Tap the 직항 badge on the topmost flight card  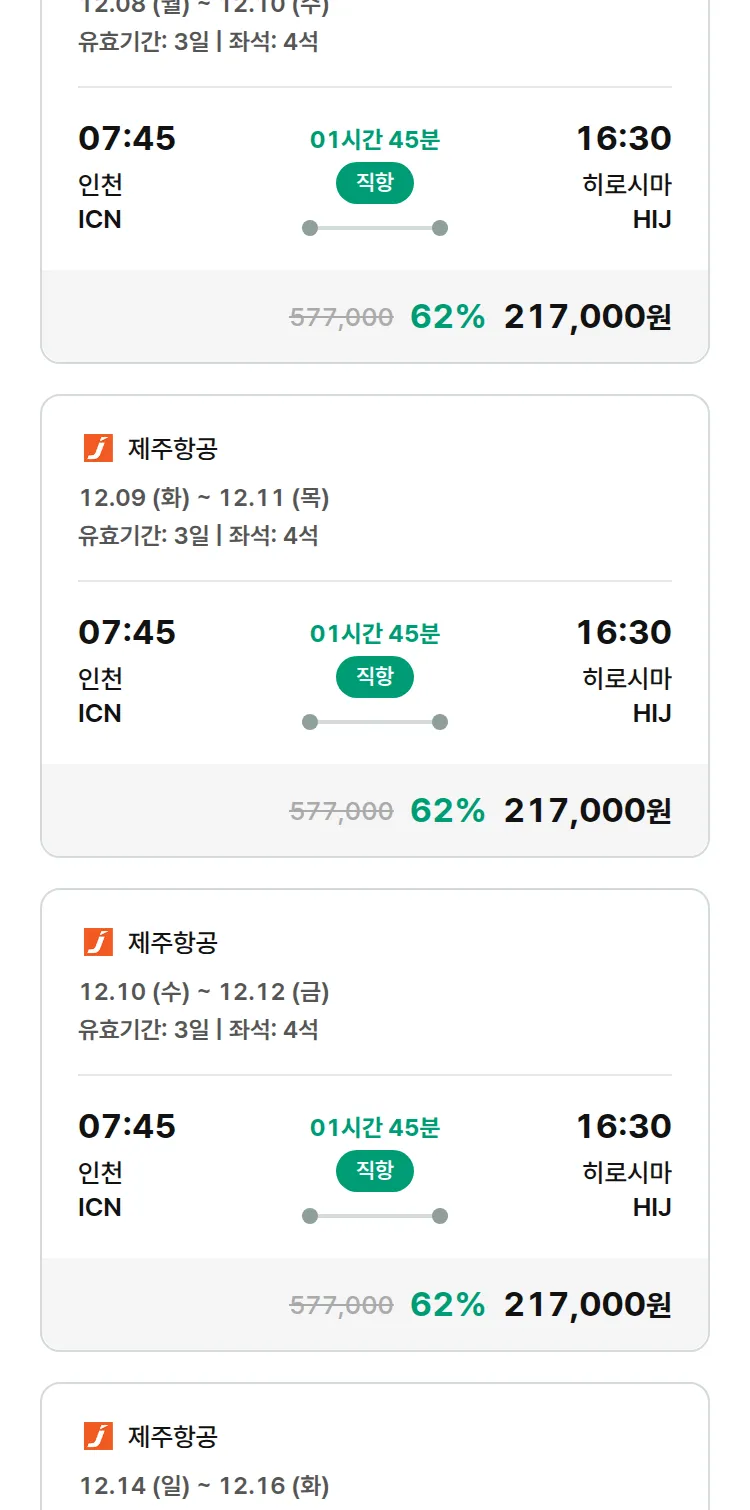[x=375, y=183]
